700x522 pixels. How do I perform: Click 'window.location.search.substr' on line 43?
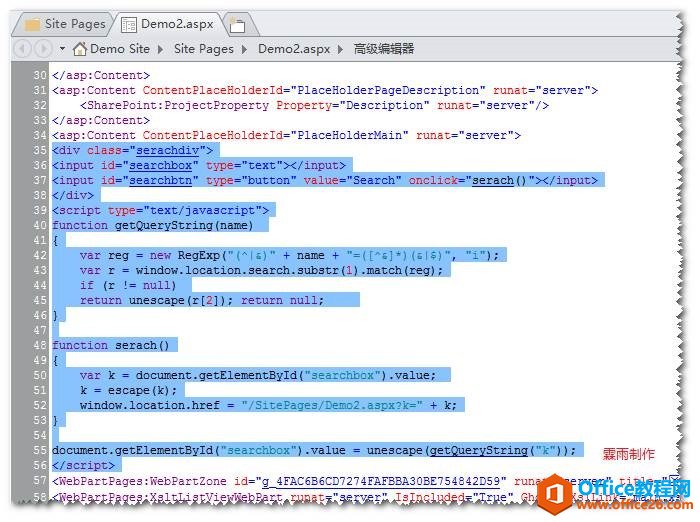coord(237,271)
